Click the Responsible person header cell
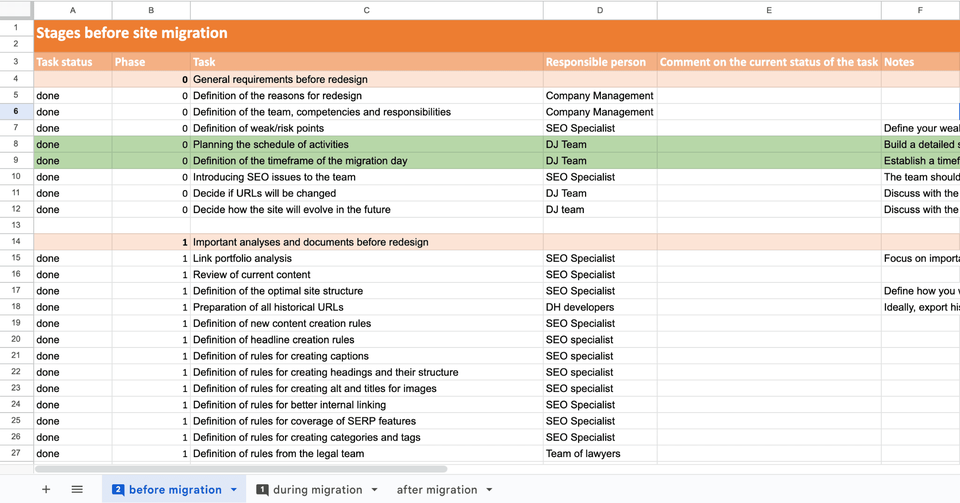960x503 pixels. click(599, 62)
